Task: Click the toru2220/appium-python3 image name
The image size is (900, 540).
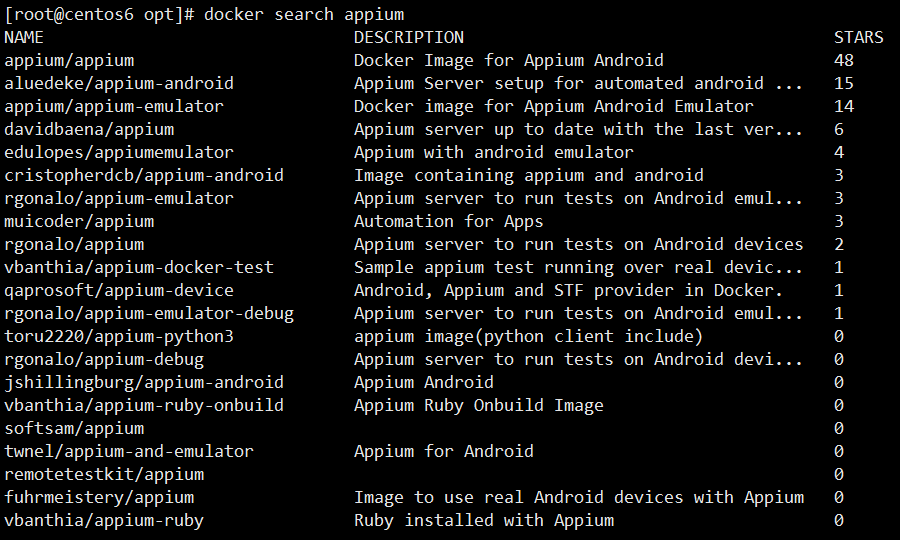Action: pyautogui.click(x=119, y=336)
